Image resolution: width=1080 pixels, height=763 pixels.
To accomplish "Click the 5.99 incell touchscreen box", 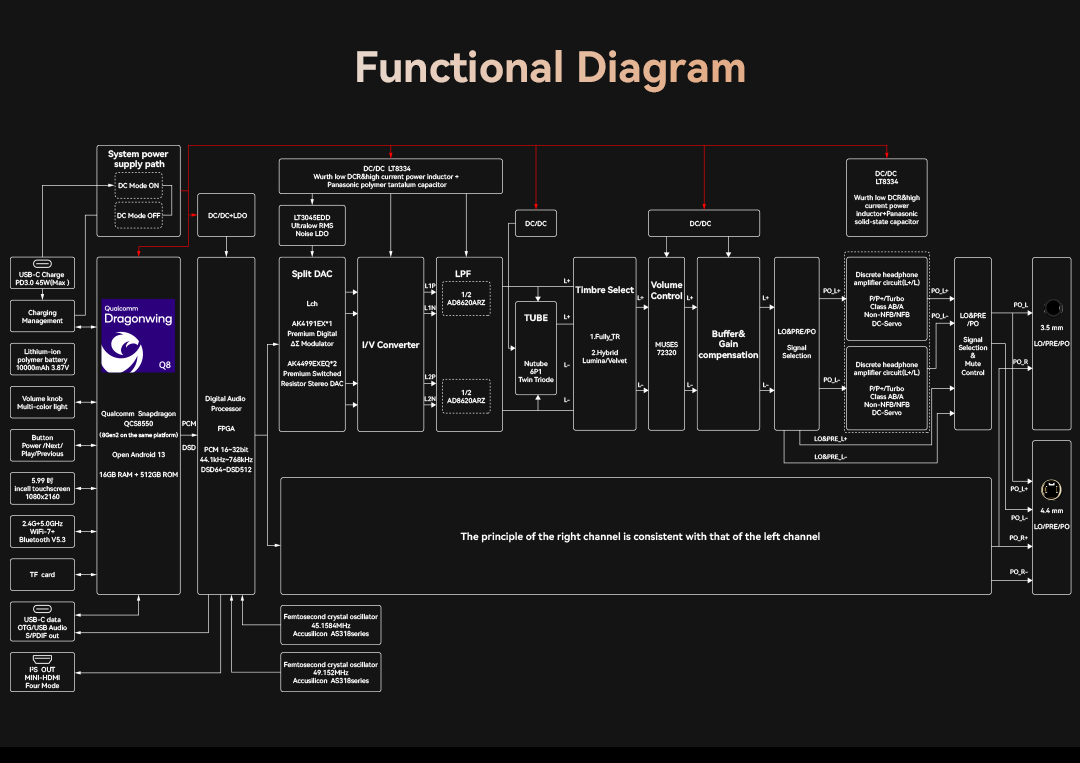I will click(x=42, y=488).
